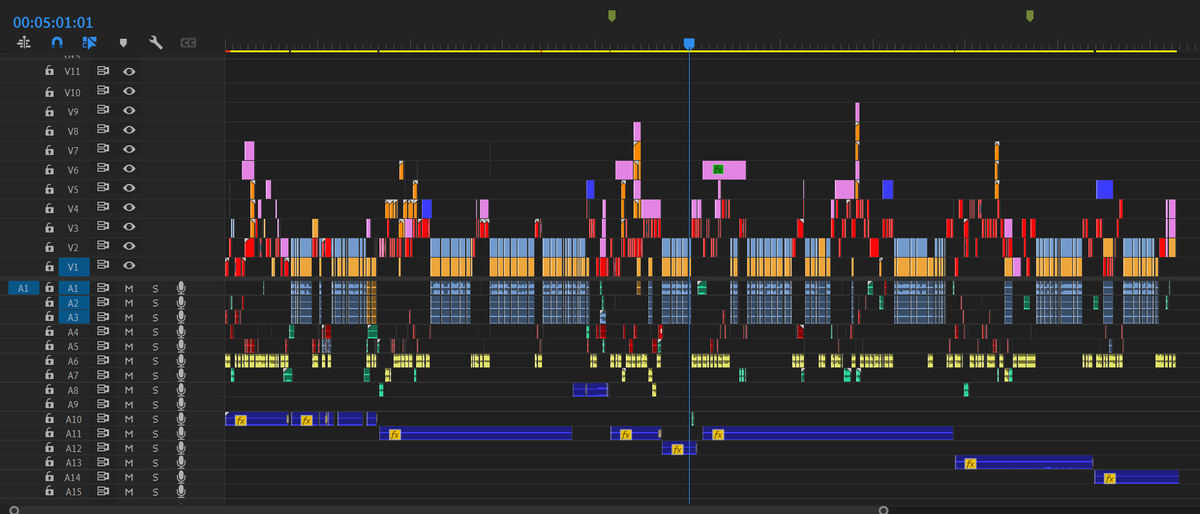Viewport: 1200px width, 514px height.
Task: Select first fx audio clip on A10
Action: (x=257, y=419)
